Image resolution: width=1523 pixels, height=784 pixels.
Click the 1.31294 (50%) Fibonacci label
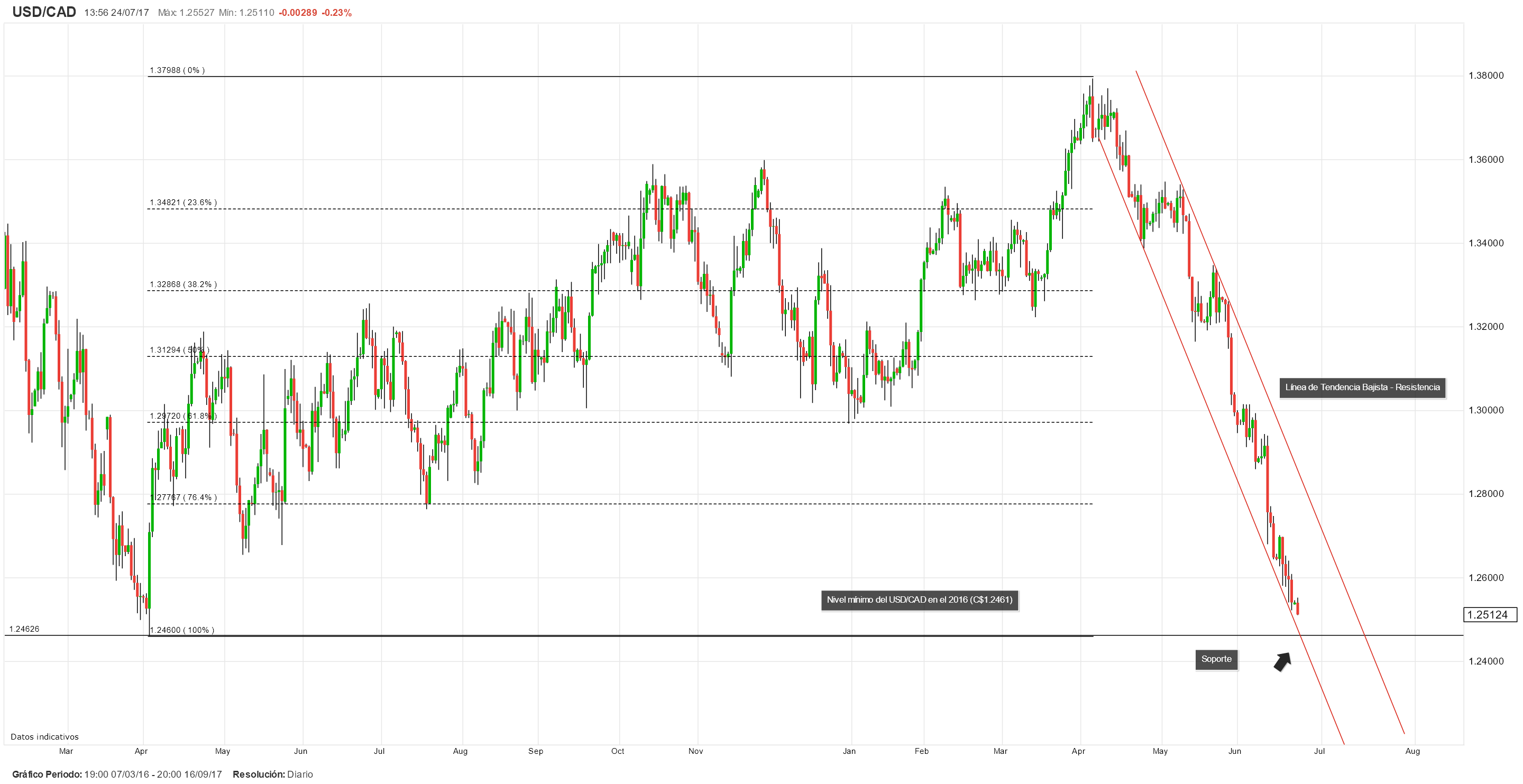coord(180,351)
